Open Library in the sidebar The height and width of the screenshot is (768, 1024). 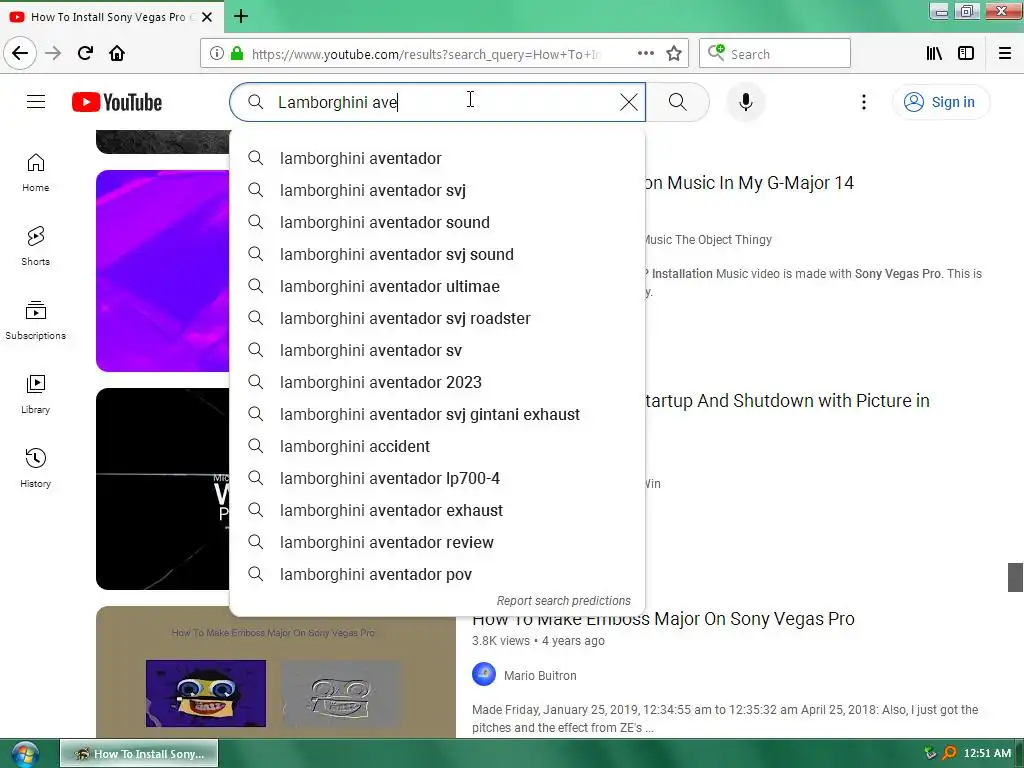[x=36, y=394]
